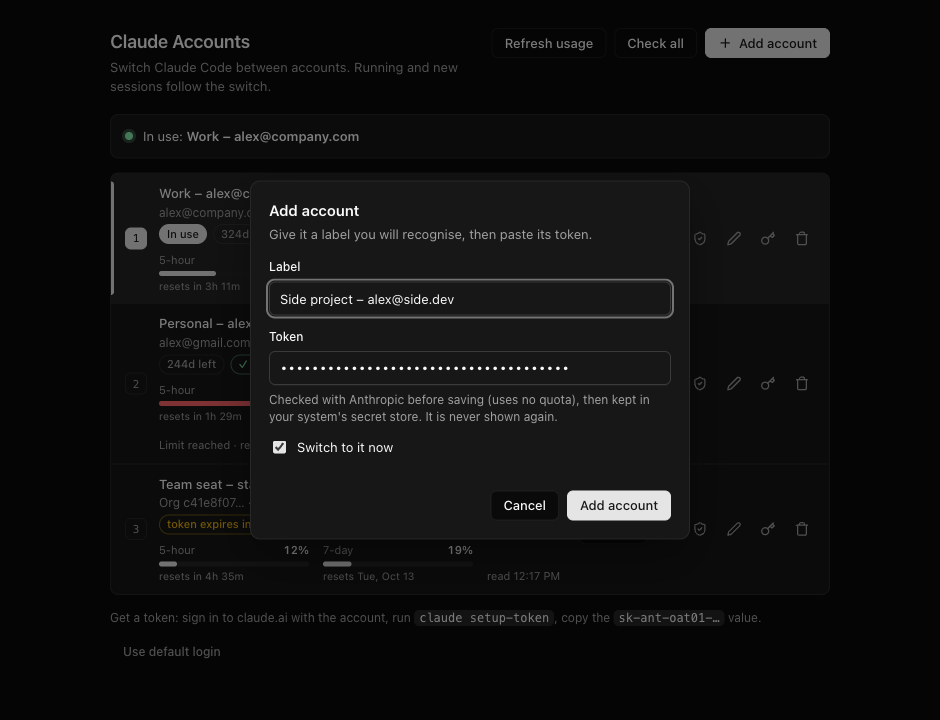Click the Token password field
940x720 pixels.
click(x=470, y=368)
